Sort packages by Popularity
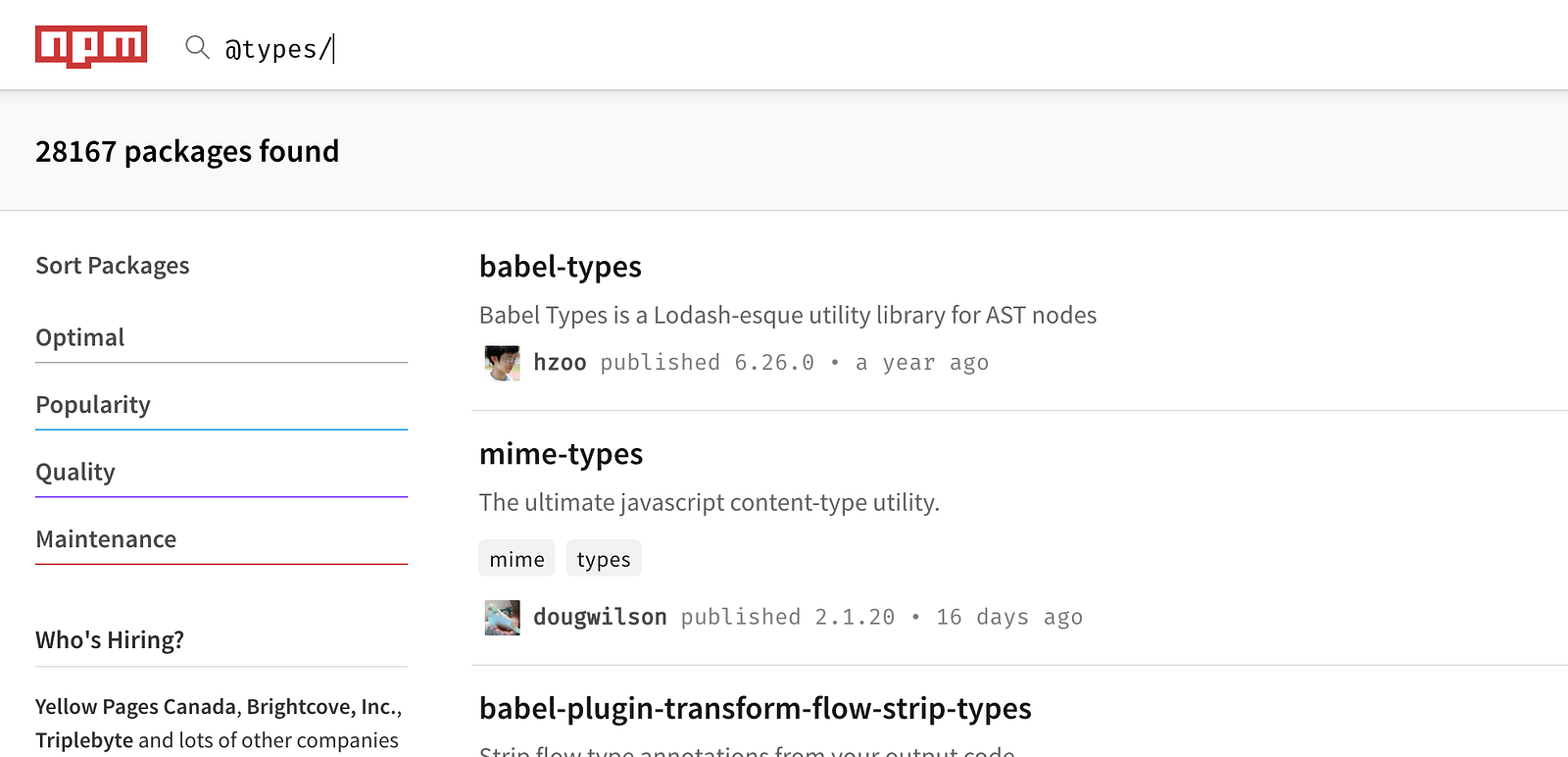 (x=93, y=405)
